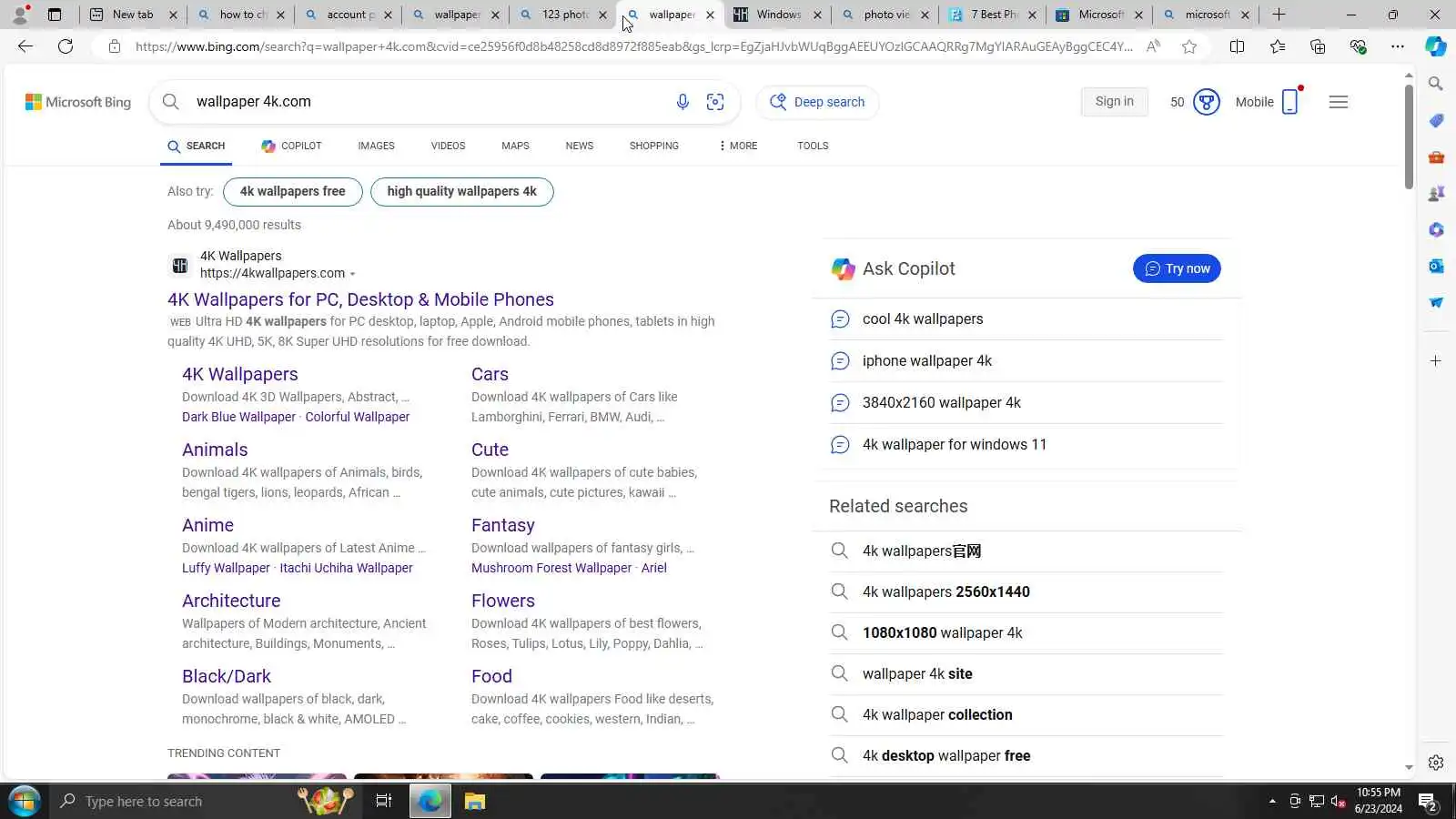Switch to the IMAGES results tab
1456x819 pixels.
376,146
